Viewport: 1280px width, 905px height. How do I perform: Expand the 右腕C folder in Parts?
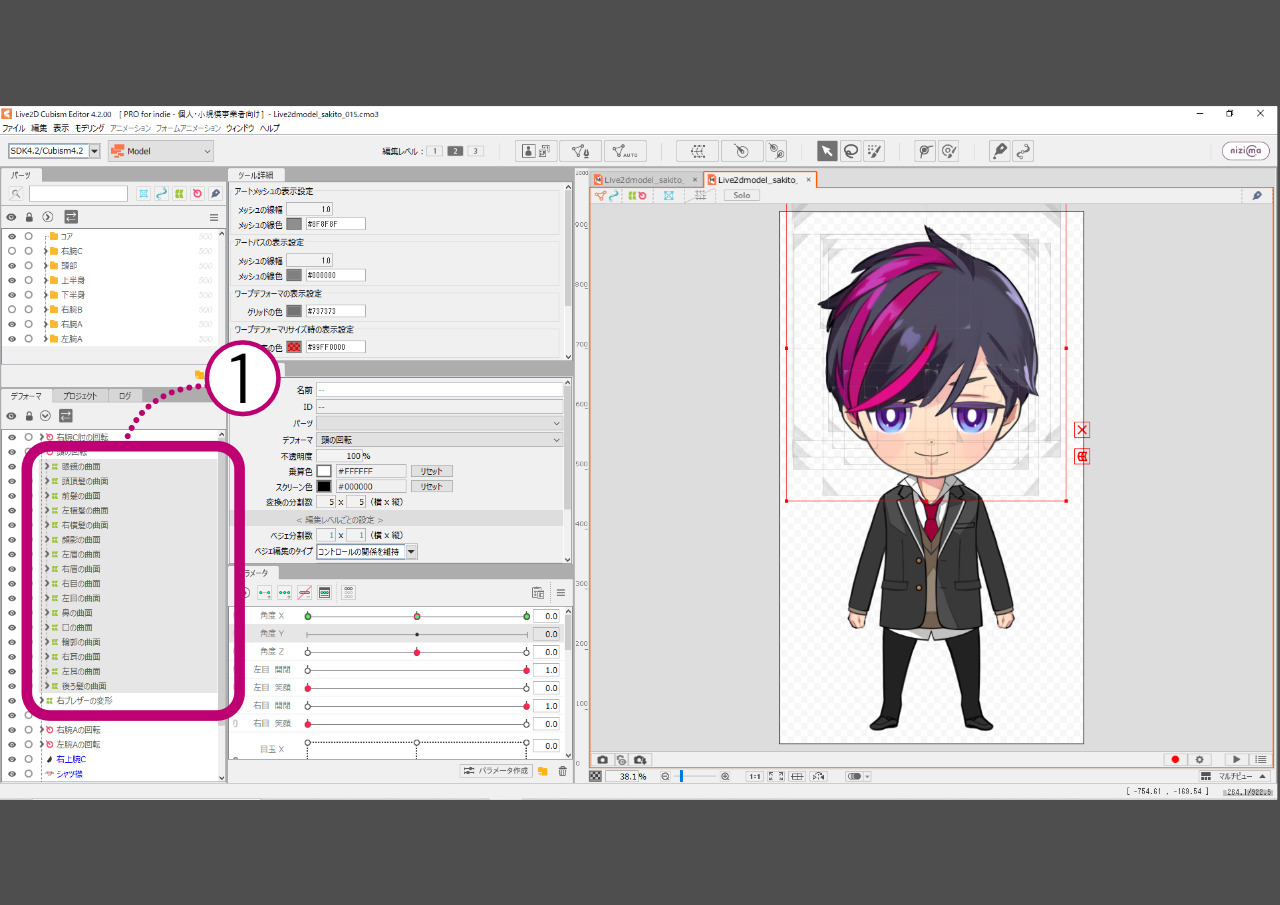point(45,251)
